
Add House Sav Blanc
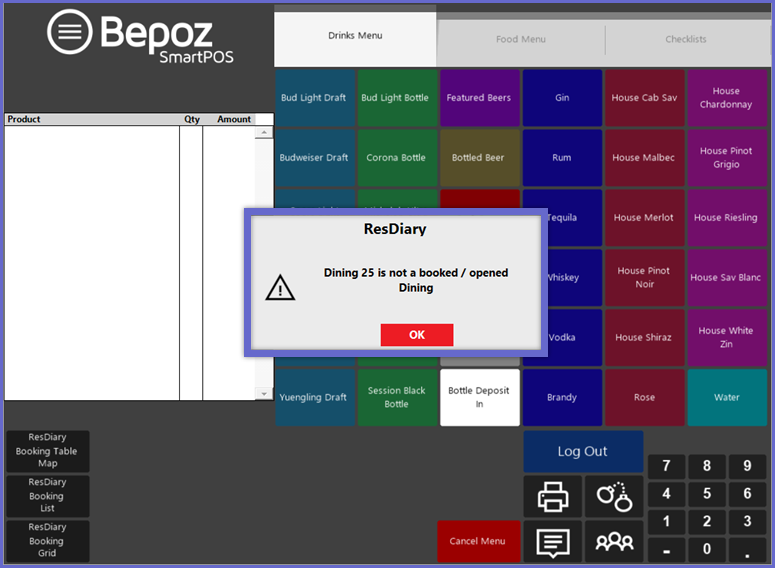[x=727, y=277]
